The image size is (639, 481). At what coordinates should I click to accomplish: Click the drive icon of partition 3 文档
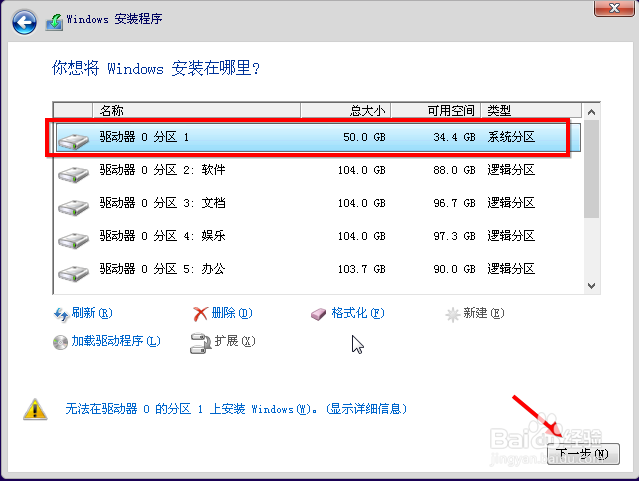tap(73, 207)
